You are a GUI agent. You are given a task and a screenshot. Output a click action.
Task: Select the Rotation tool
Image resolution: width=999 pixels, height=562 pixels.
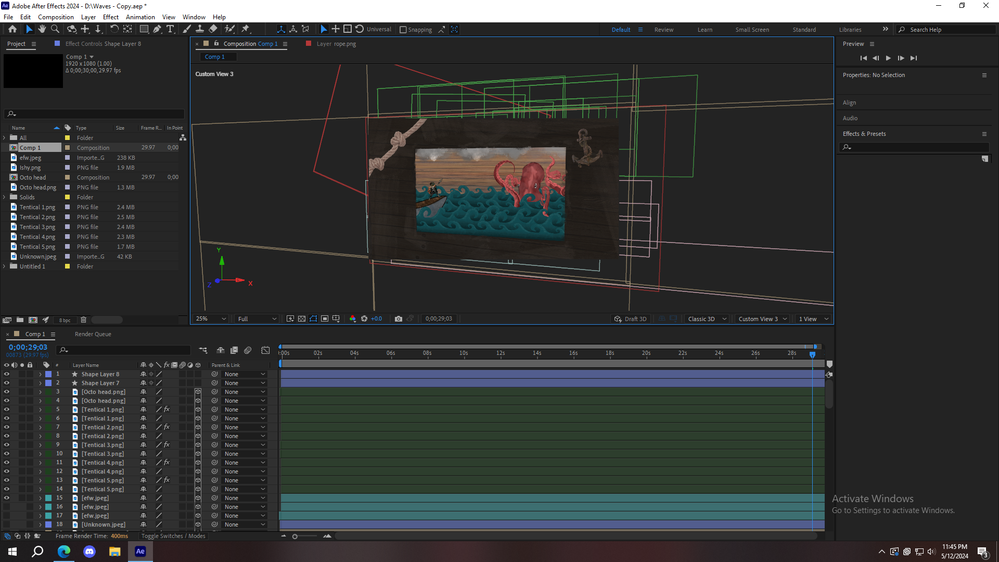[114, 29]
